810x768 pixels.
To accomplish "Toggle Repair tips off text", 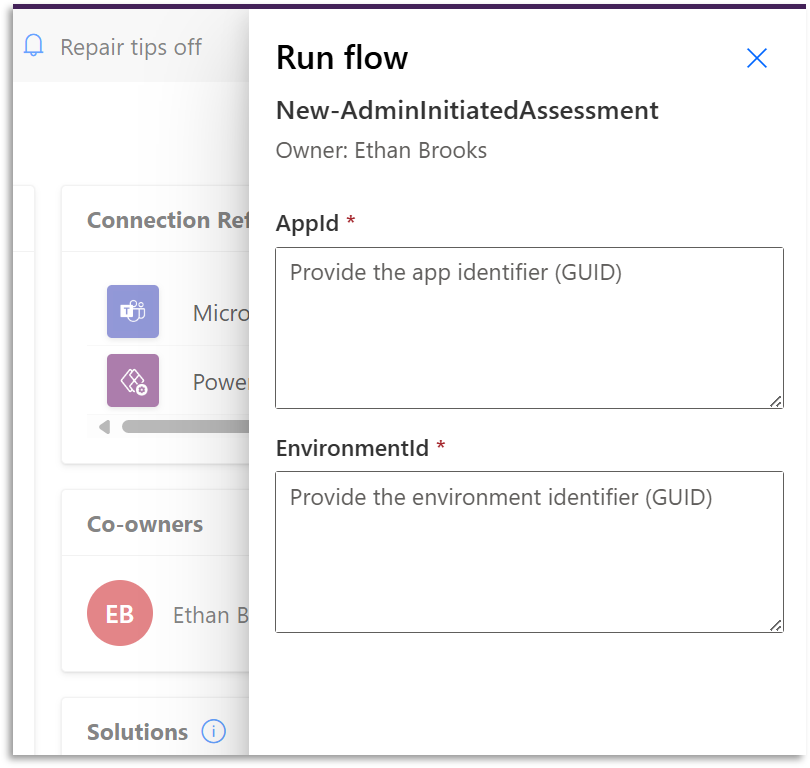I will [131, 48].
